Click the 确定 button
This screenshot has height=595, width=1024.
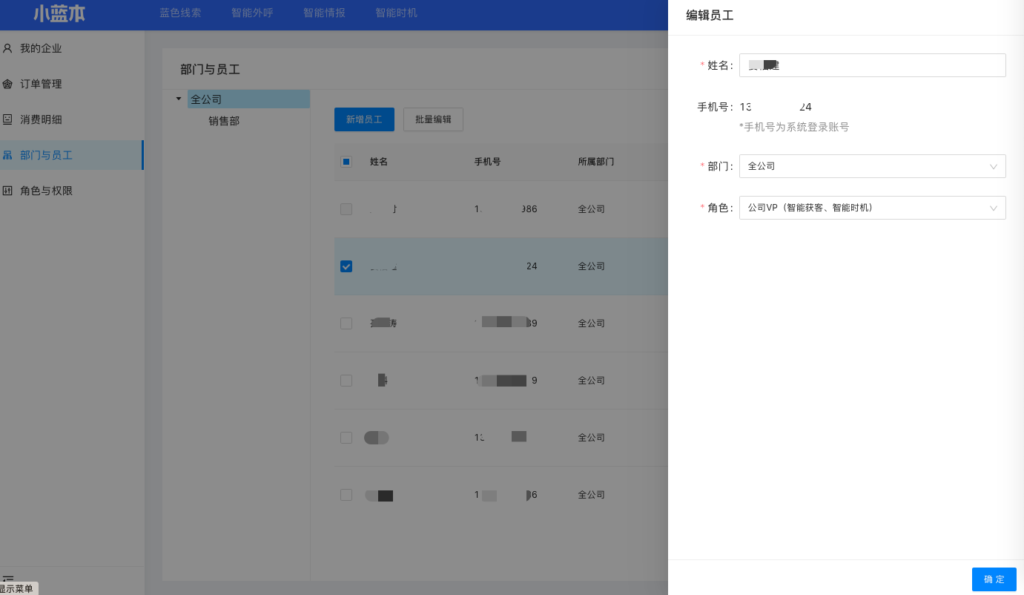(993, 579)
